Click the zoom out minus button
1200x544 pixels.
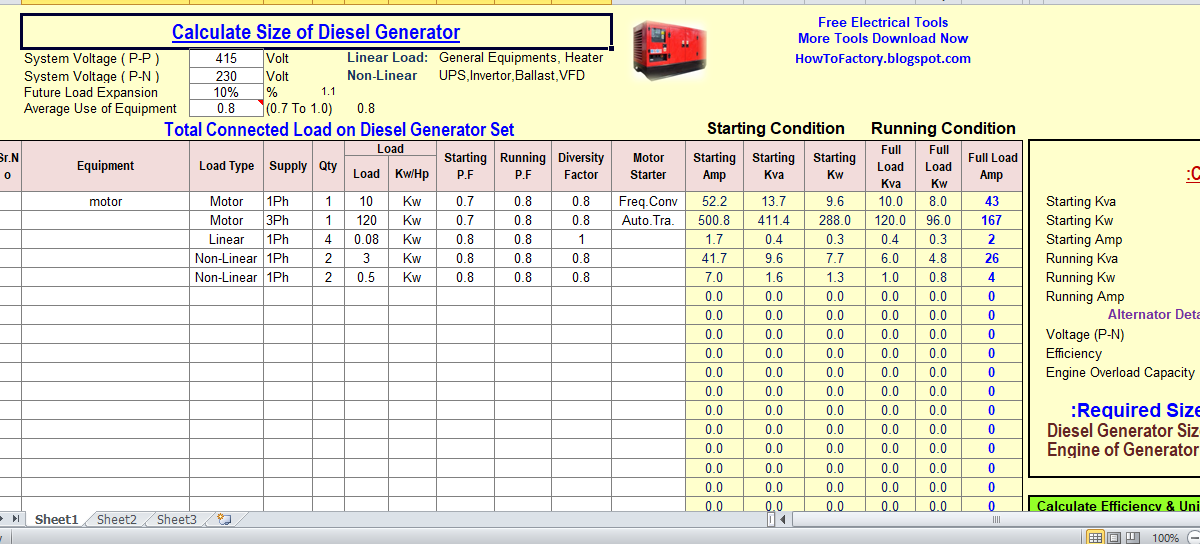pyautogui.click(x=1192, y=538)
